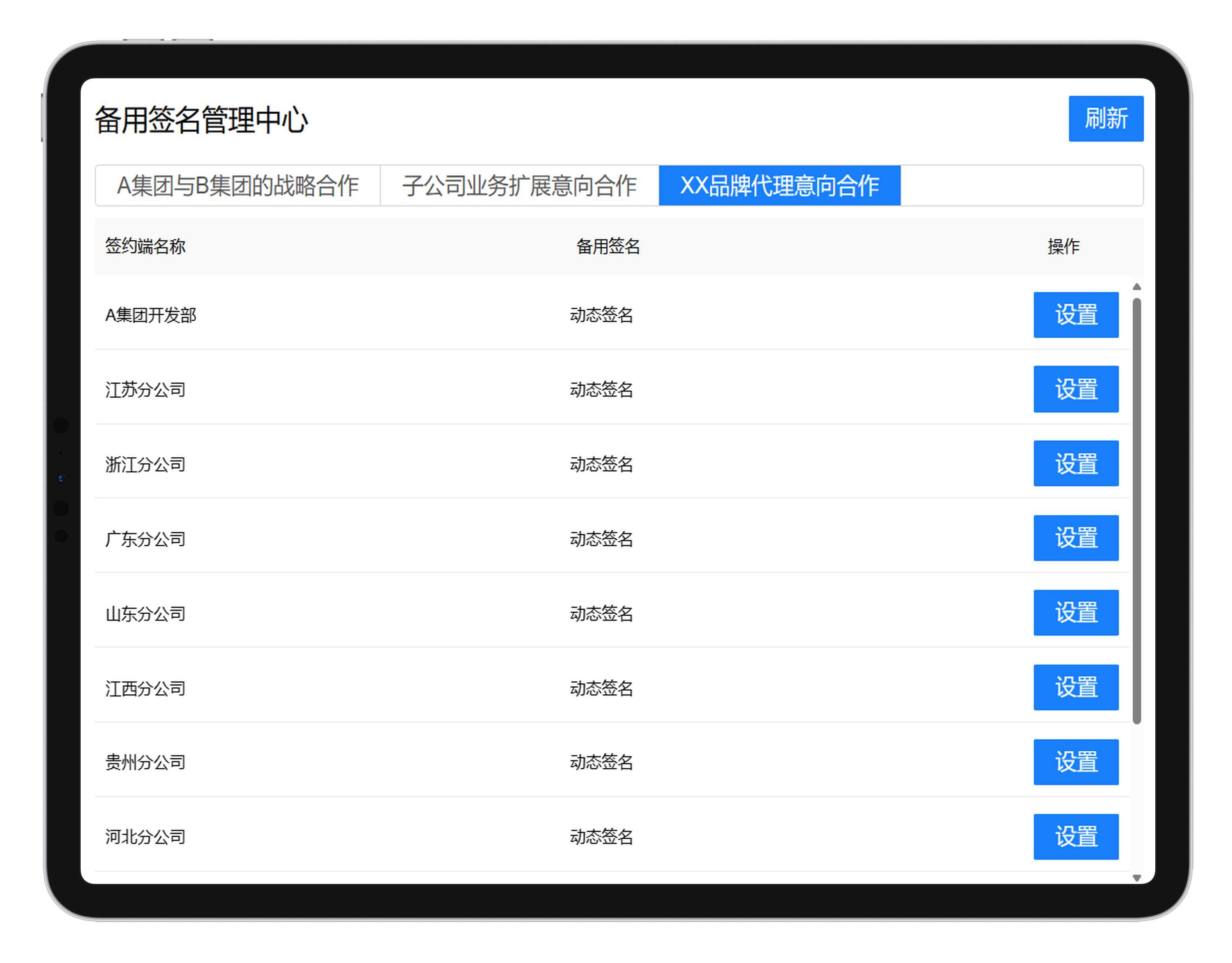Click 动态签名 in the 山东分公司 row

pyautogui.click(x=601, y=613)
